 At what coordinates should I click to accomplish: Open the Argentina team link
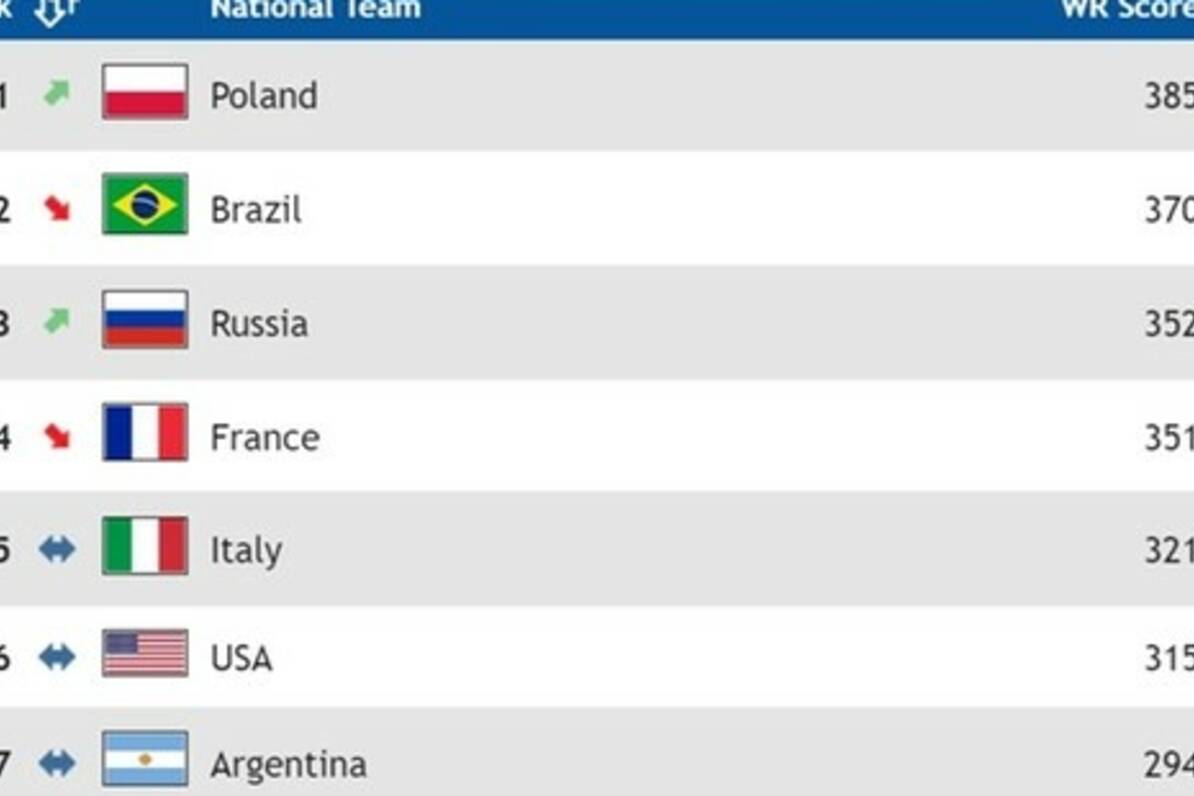click(288, 766)
